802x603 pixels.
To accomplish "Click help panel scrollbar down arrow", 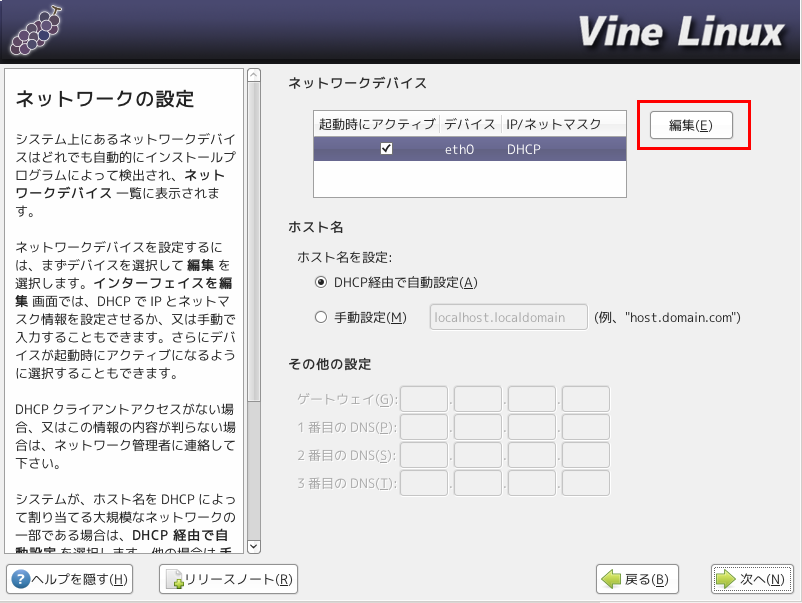I will (254, 546).
